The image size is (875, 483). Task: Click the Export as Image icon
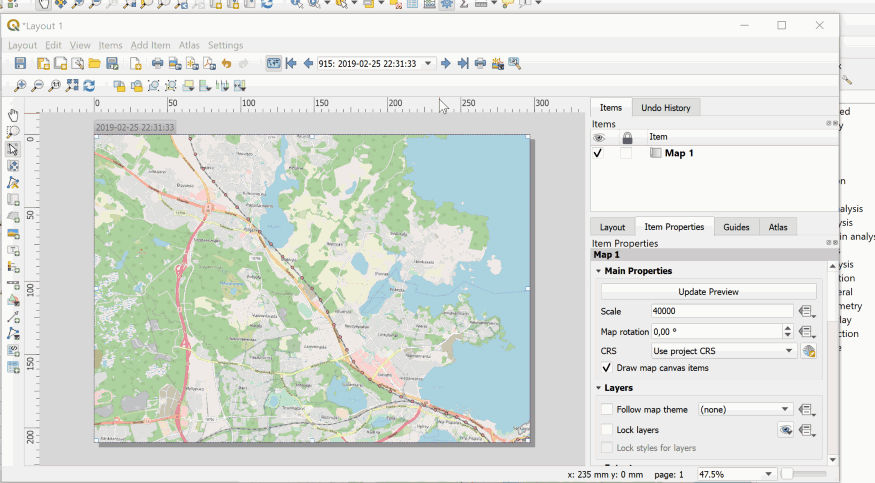[x=175, y=64]
